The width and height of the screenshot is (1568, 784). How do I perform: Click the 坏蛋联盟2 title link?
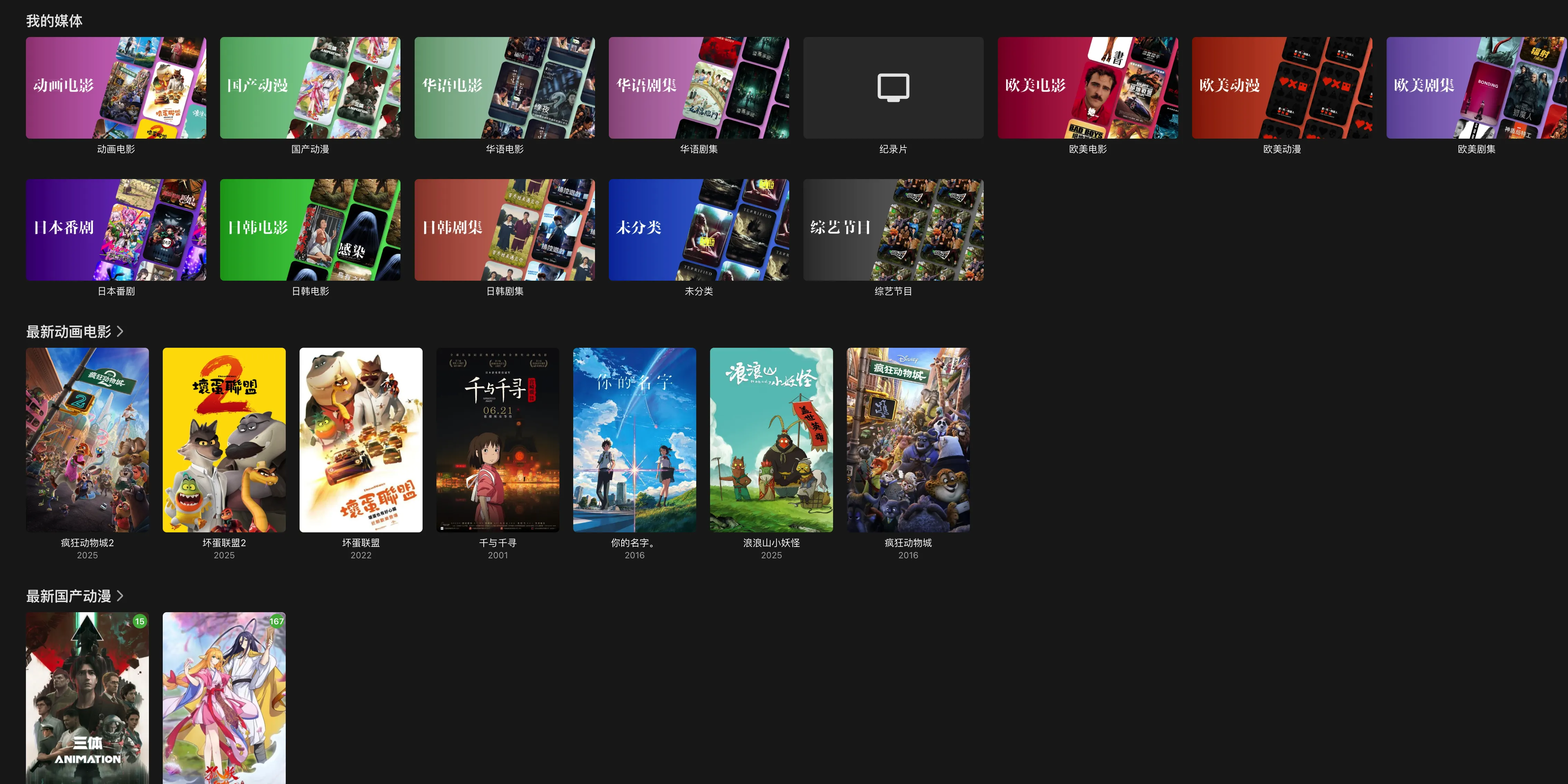pos(224,543)
